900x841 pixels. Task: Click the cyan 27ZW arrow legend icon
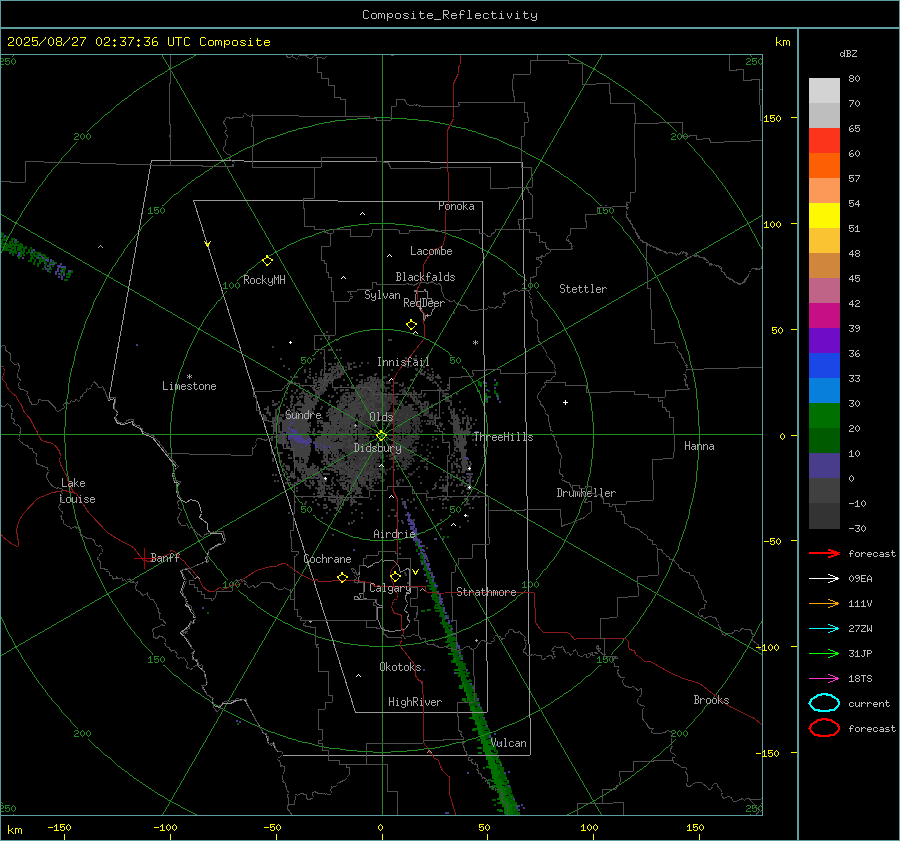824,629
